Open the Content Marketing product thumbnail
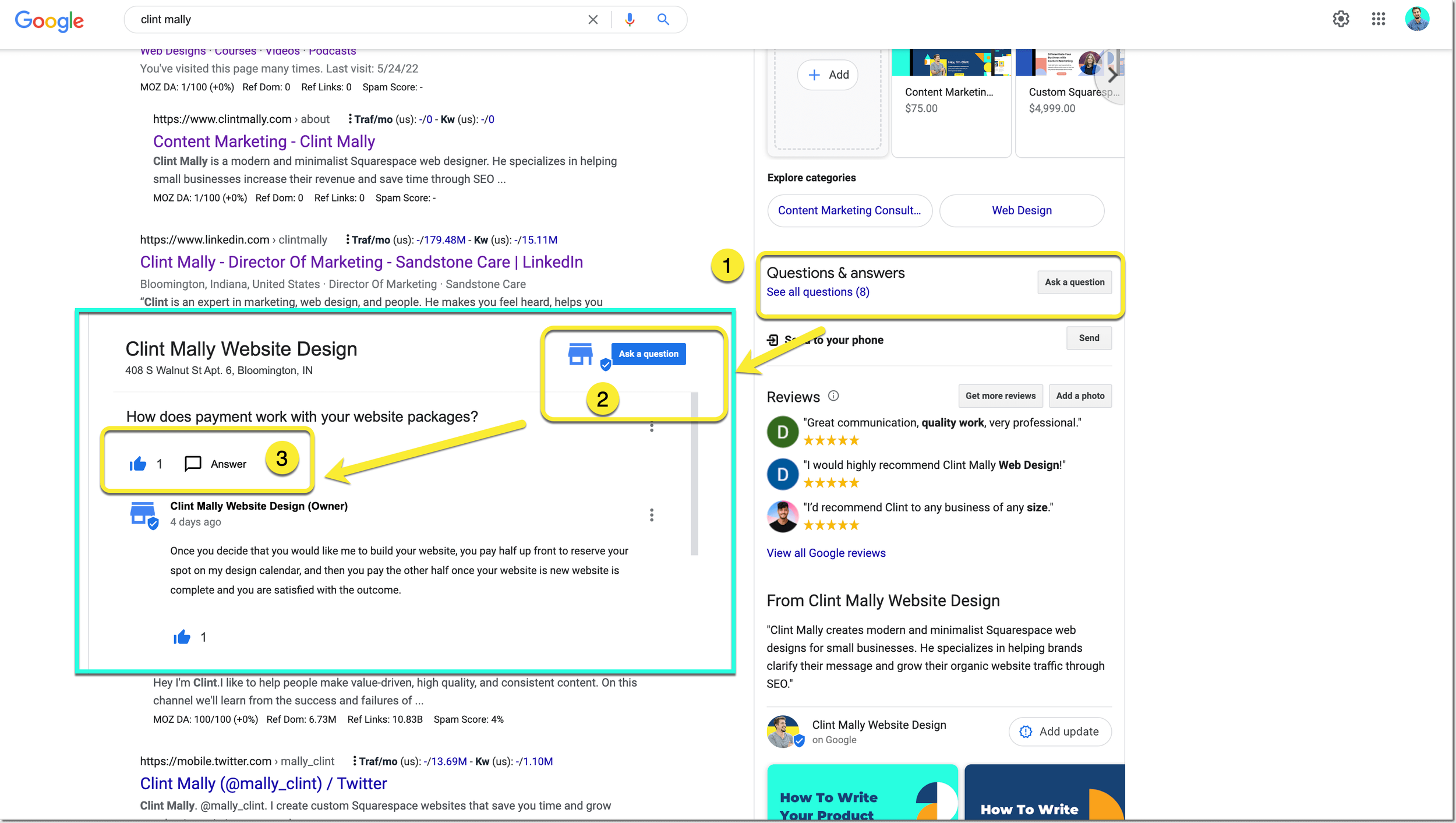 tap(950, 62)
